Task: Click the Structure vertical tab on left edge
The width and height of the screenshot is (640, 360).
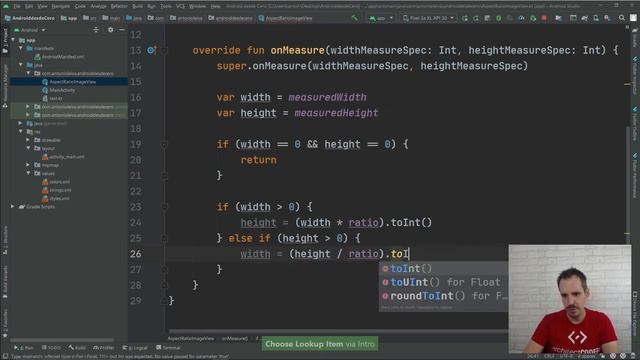Action: [5, 241]
